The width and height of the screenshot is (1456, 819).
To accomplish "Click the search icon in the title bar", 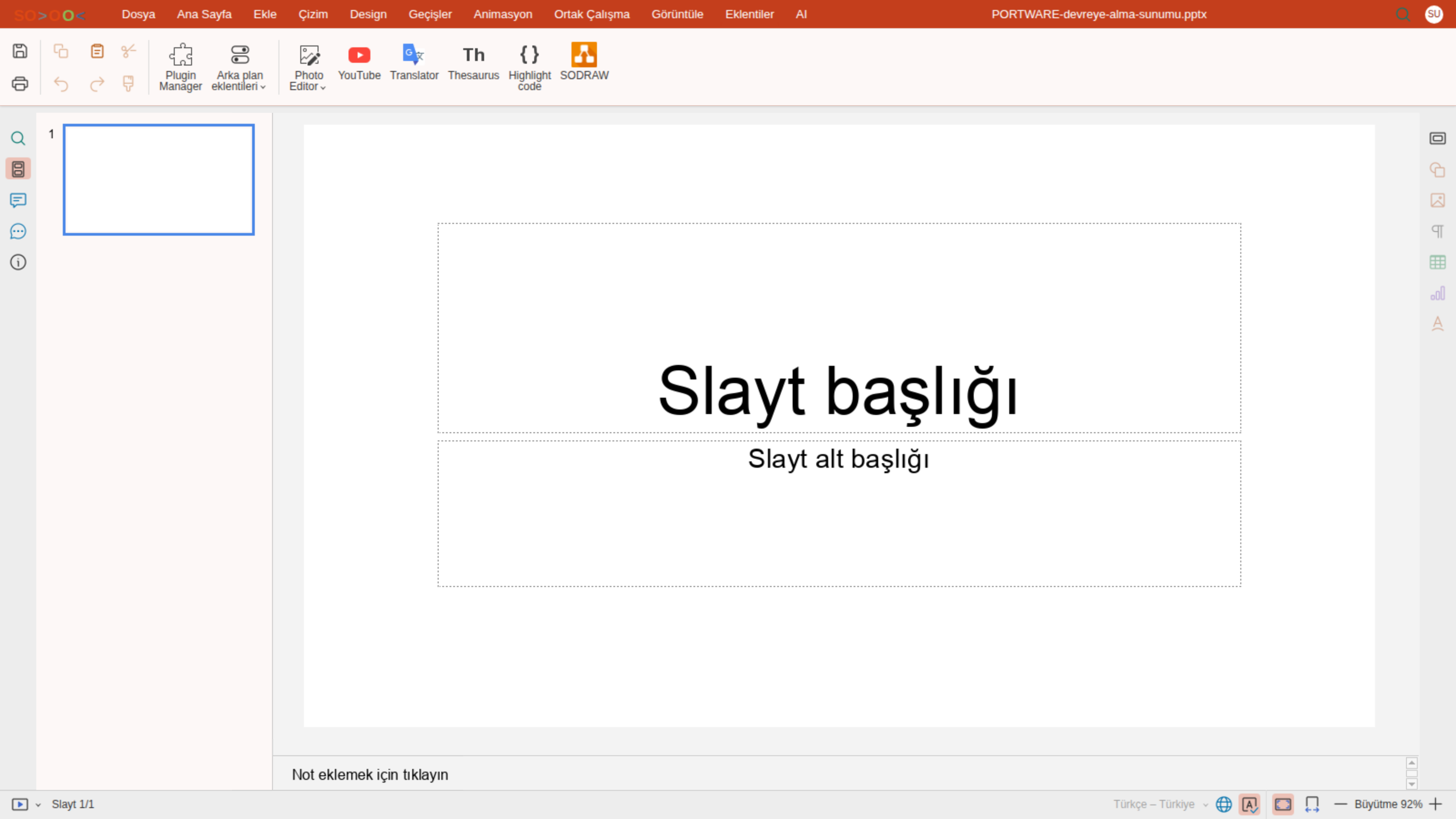I will pos(1402,14).
